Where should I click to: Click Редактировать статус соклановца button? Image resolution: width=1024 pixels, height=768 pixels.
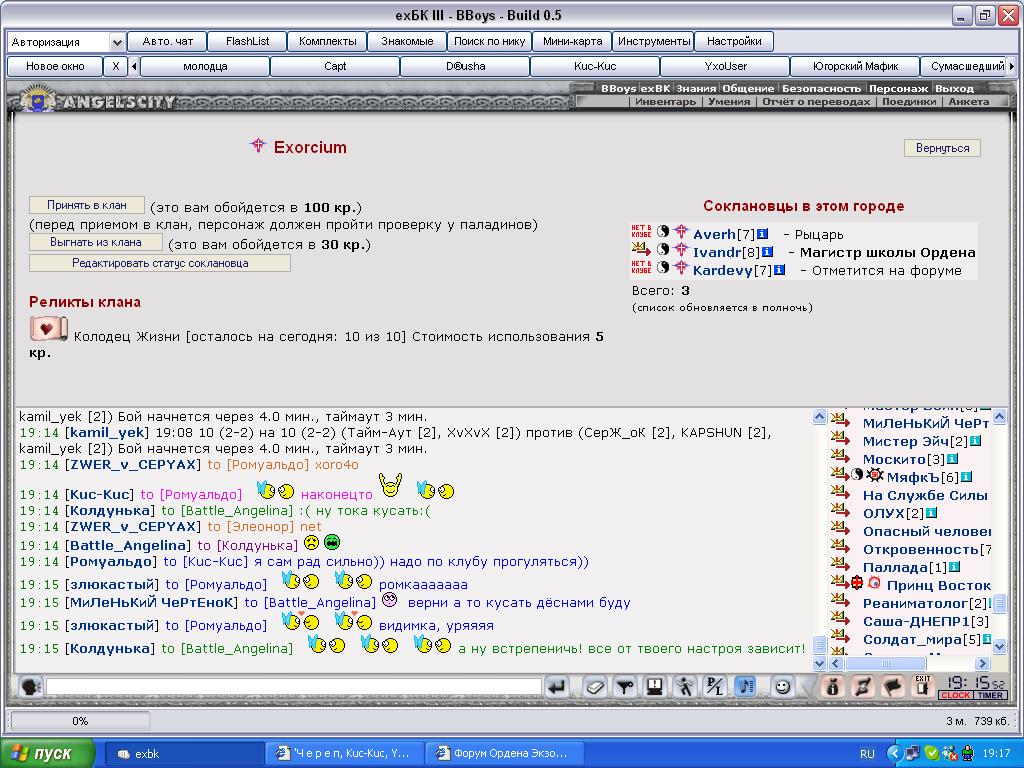pos(160,263)
